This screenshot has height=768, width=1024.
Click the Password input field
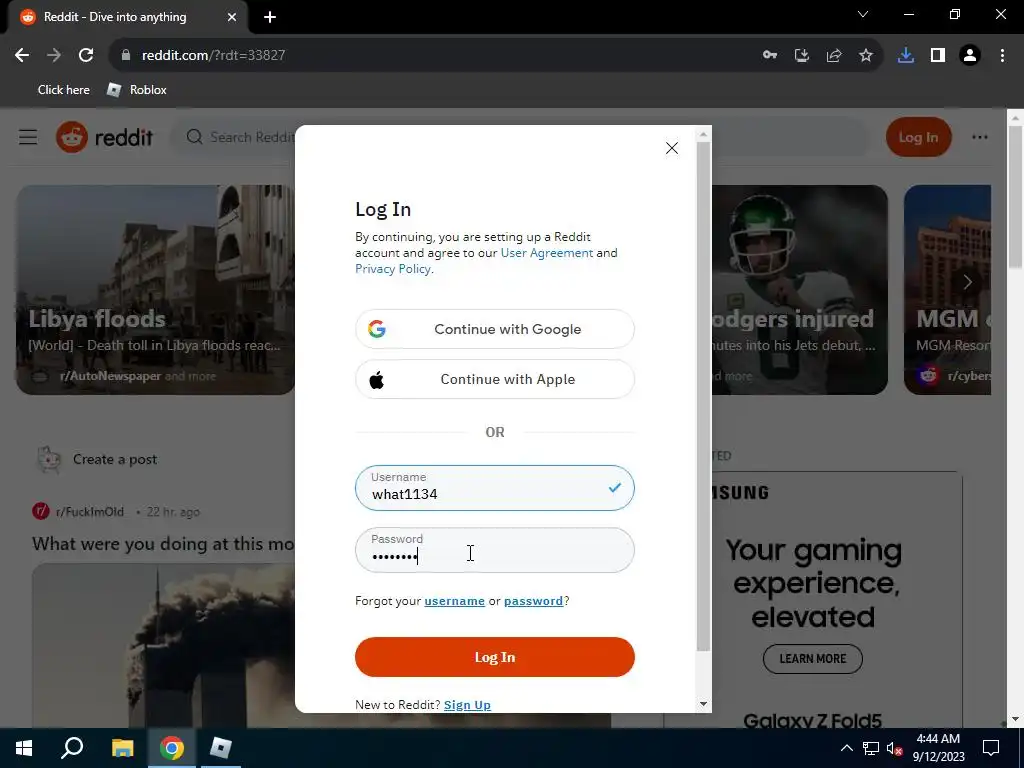tap(494, 550)
